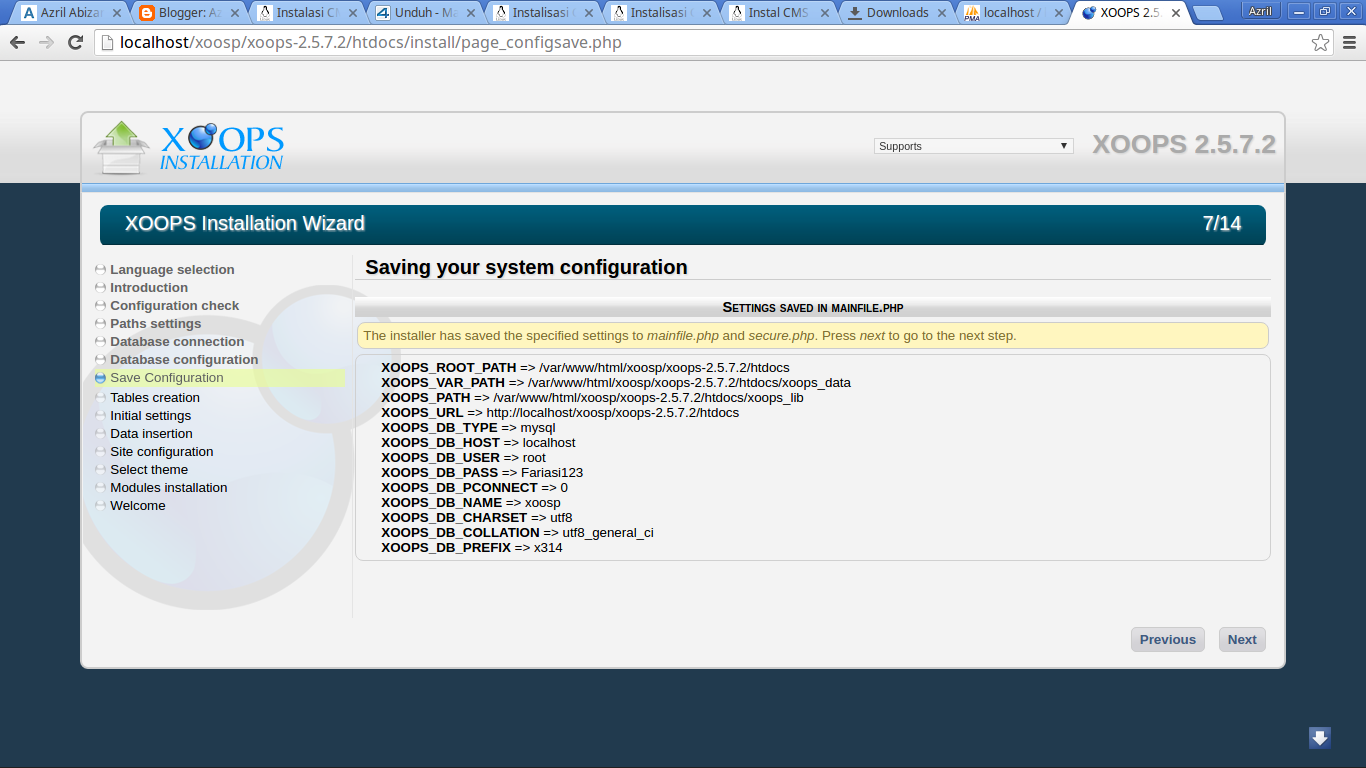Click the Azril user profile button
1366x768 pixels.
(x=1261, y=11)
